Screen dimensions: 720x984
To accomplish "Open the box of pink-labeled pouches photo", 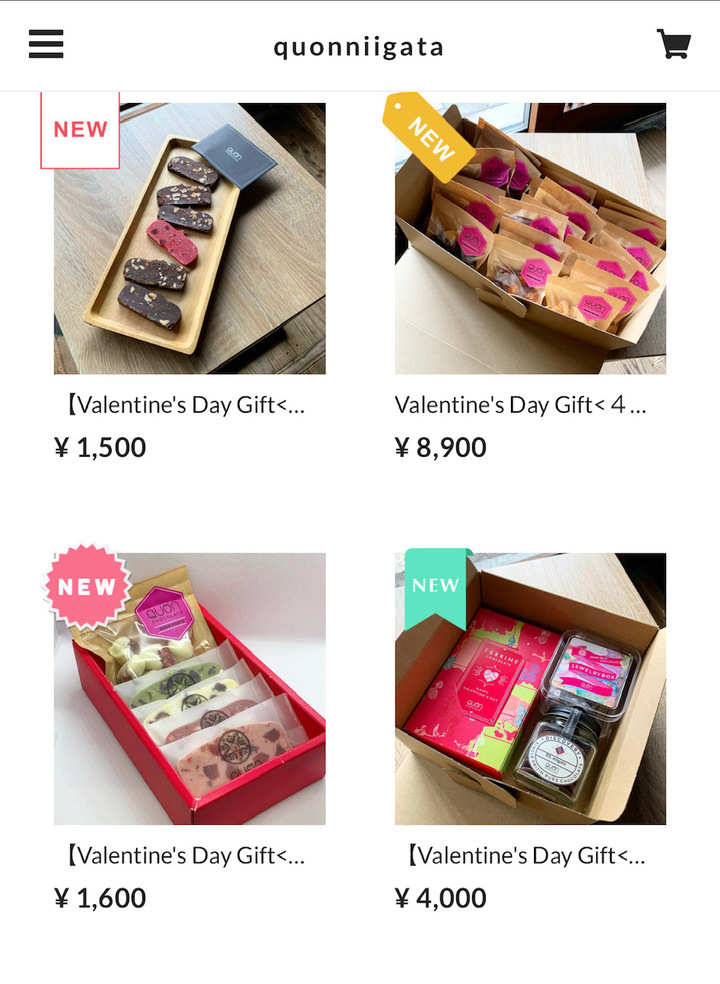I will [x=530, y=238].
